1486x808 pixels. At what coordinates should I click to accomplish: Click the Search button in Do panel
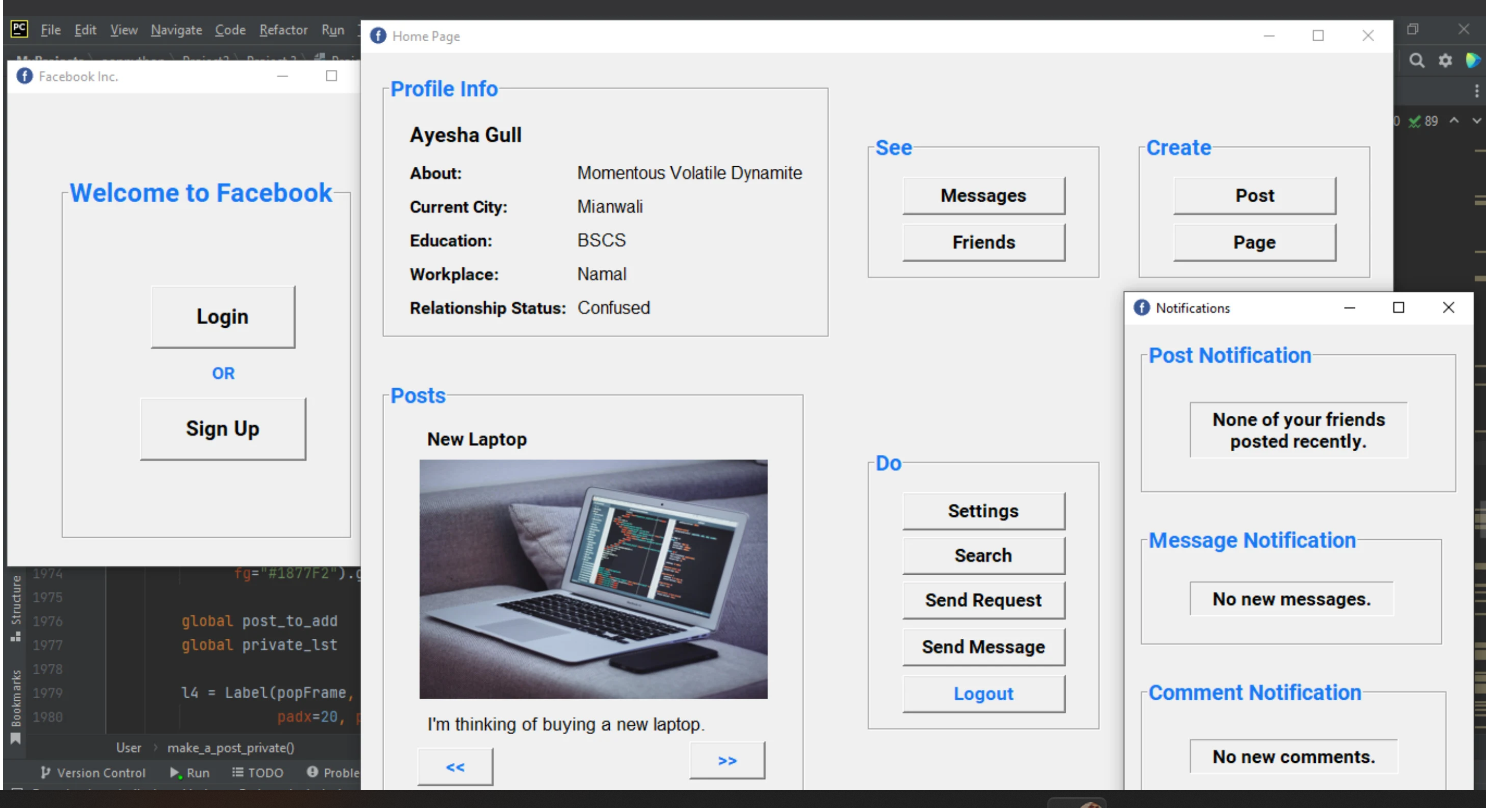point(984,556)
